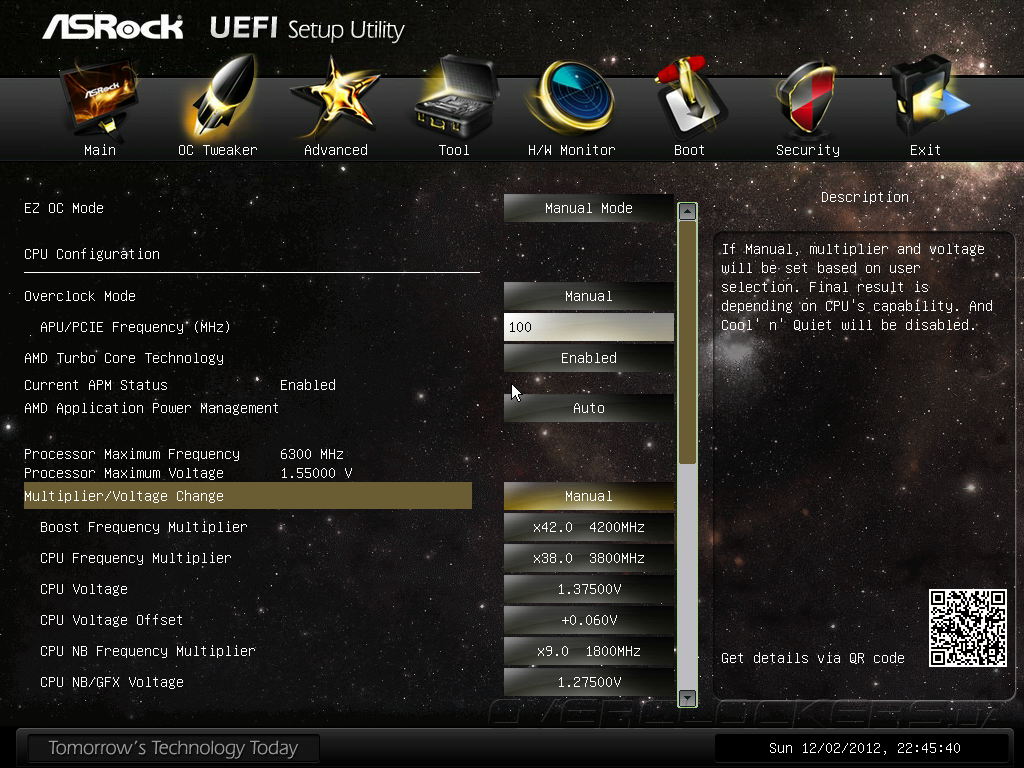This screenshot has height=768, width=1024.
Task: Select AMD Application Power Management label
Action: coord(152,408)
